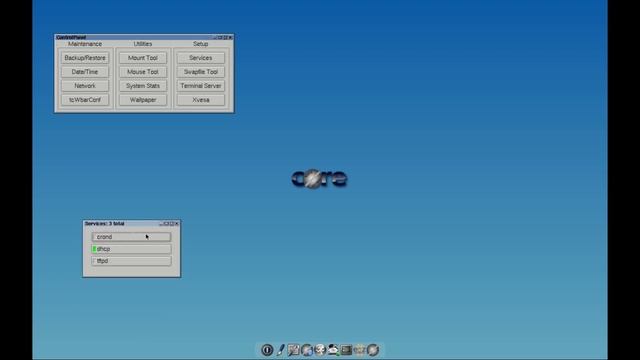Image resolution: width=640 pixels, height=360 pixels.
Task: Launch Mount Tool from Utilities
Action: [143, 58]
